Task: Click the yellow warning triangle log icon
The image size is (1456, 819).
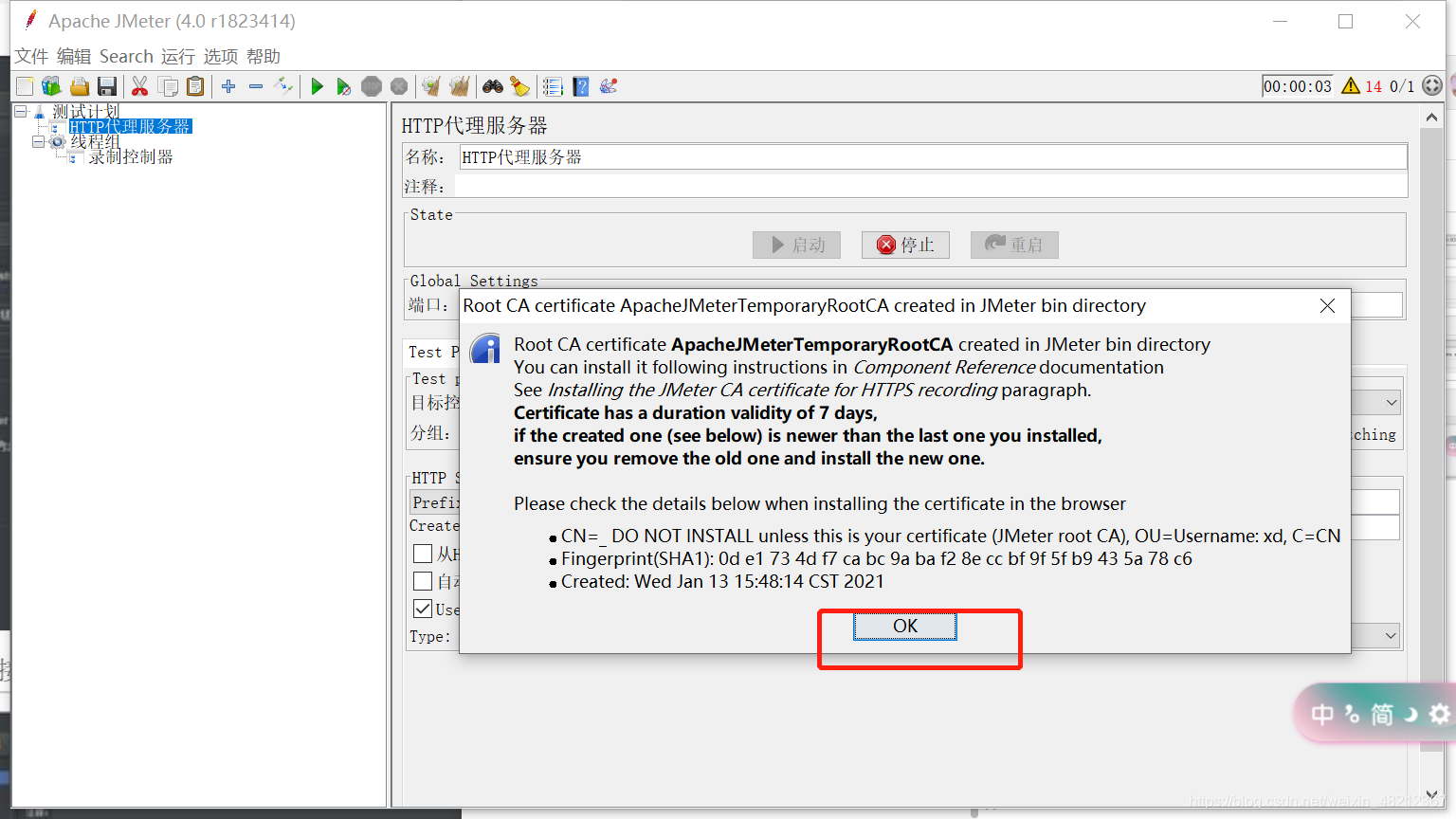Action: (x=1351, y=86)
